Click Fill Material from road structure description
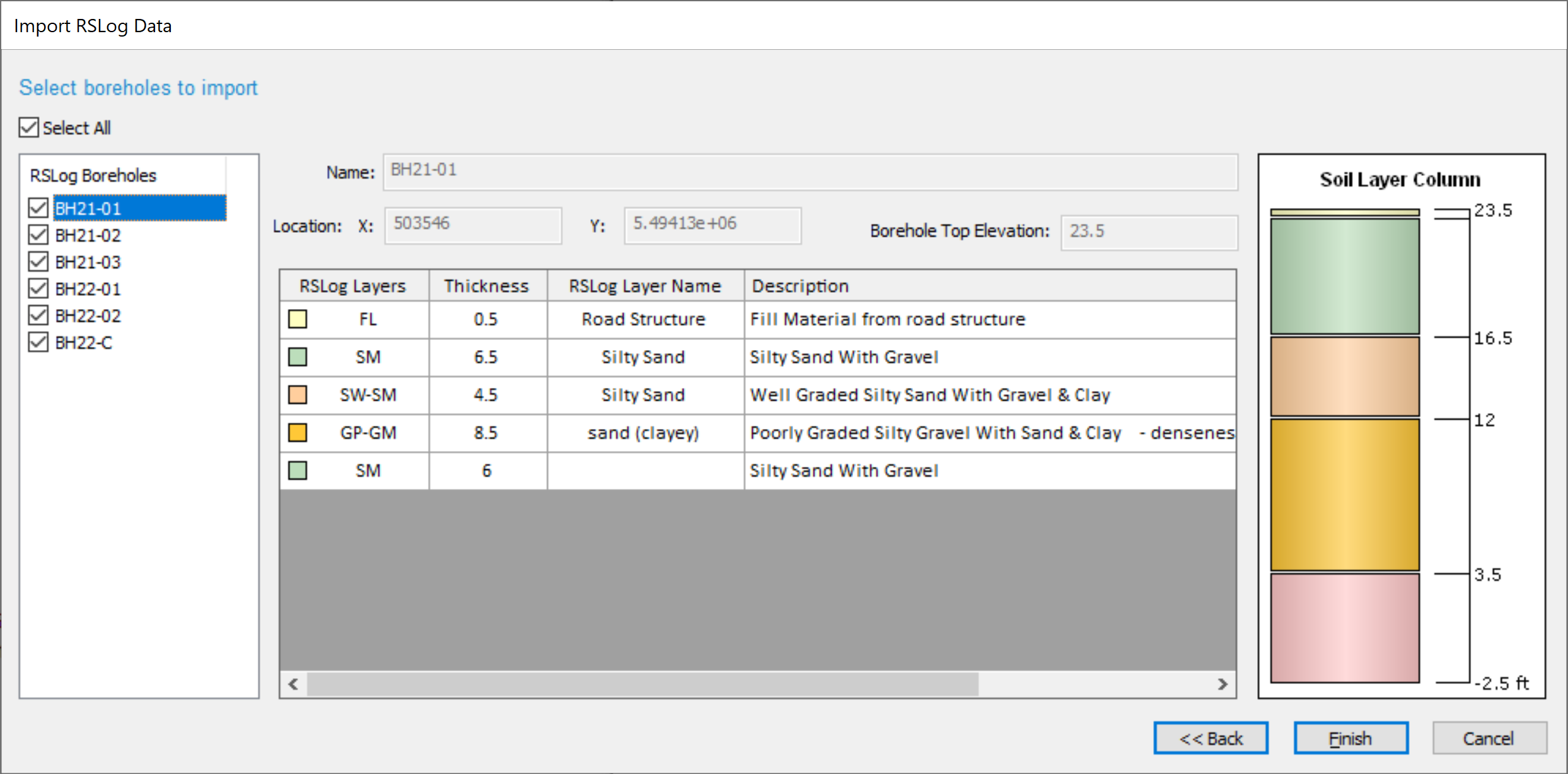This screenshot has width=1568, height=774. pos(990,319)
